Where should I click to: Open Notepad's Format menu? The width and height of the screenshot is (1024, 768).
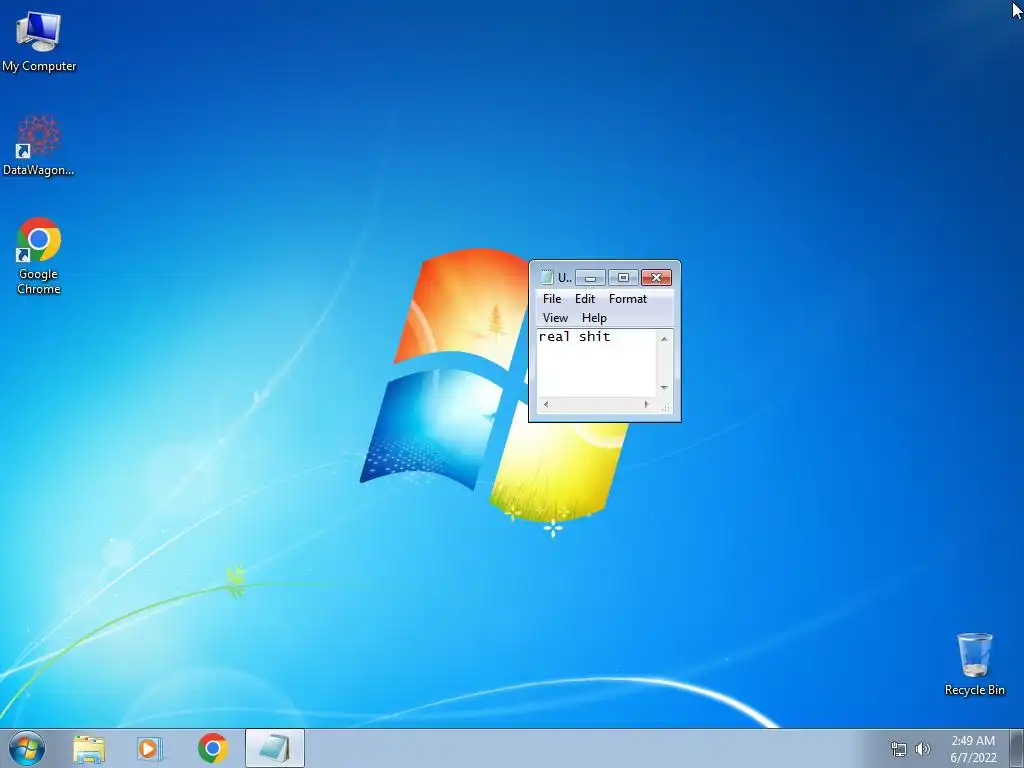(x=628, y=298)
